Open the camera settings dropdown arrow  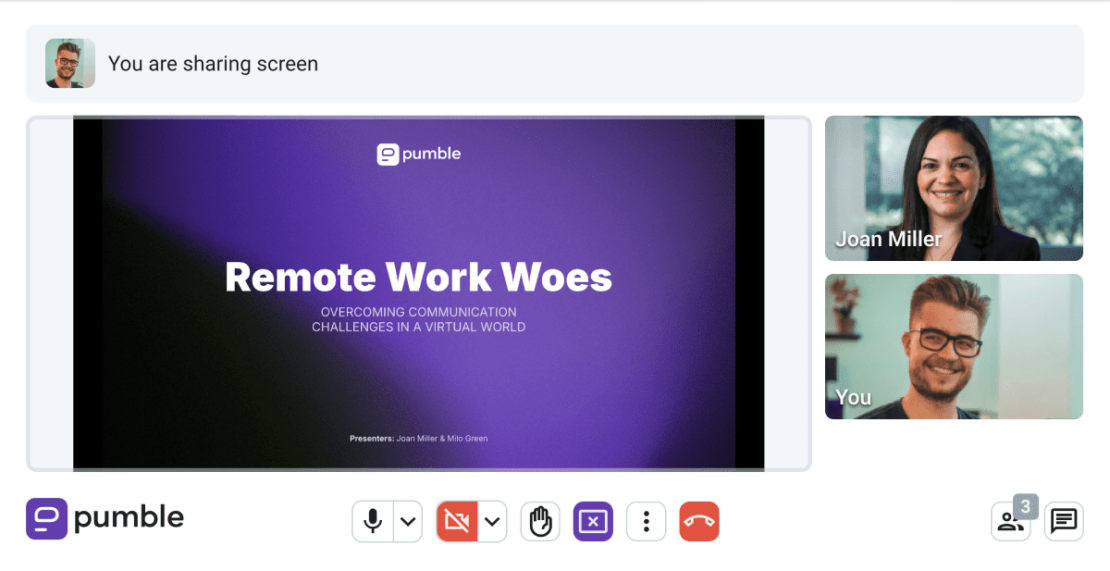(x=492, y=521)
